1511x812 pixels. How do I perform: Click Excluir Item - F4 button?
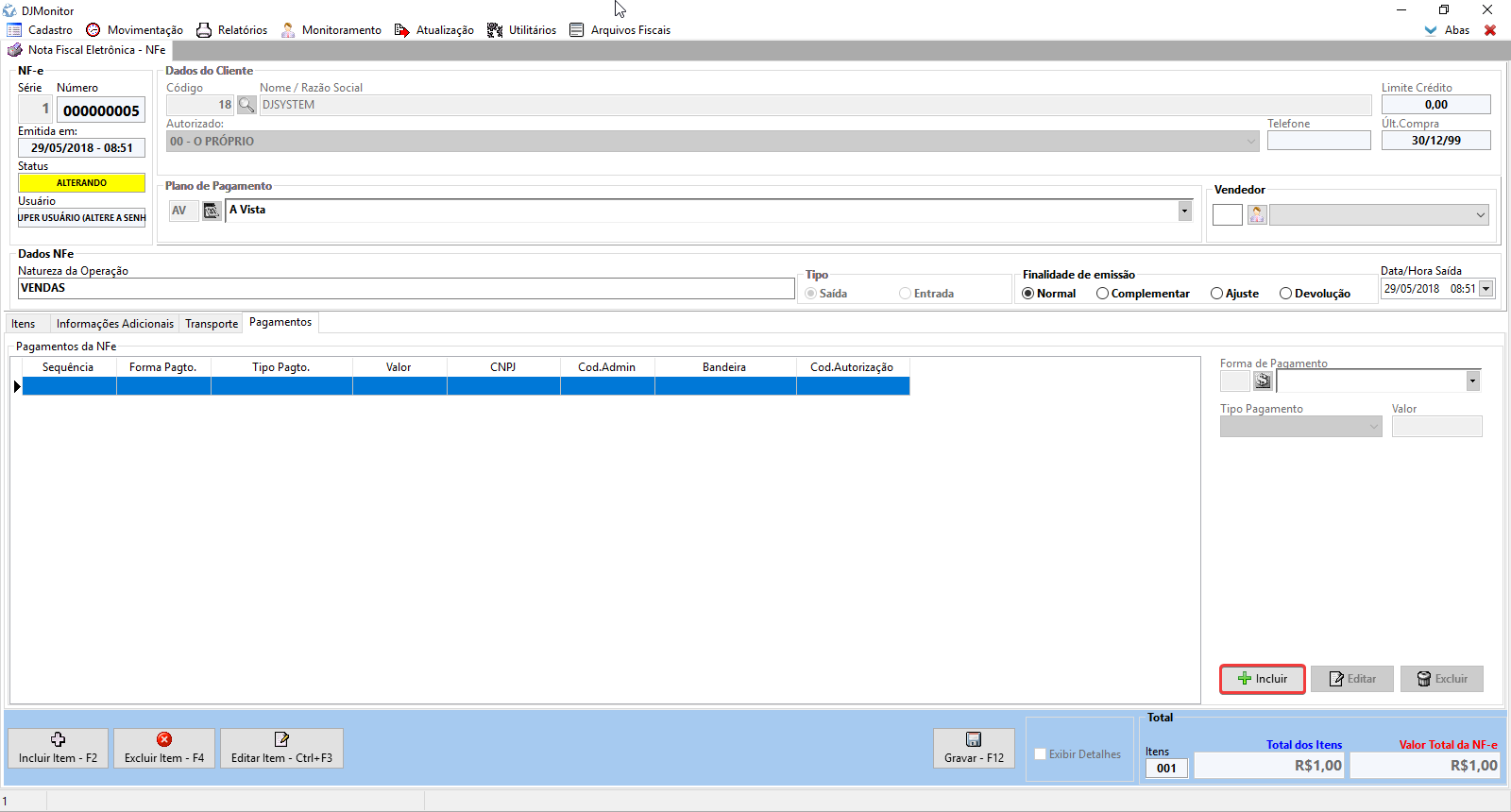click(x=164, y=748)
